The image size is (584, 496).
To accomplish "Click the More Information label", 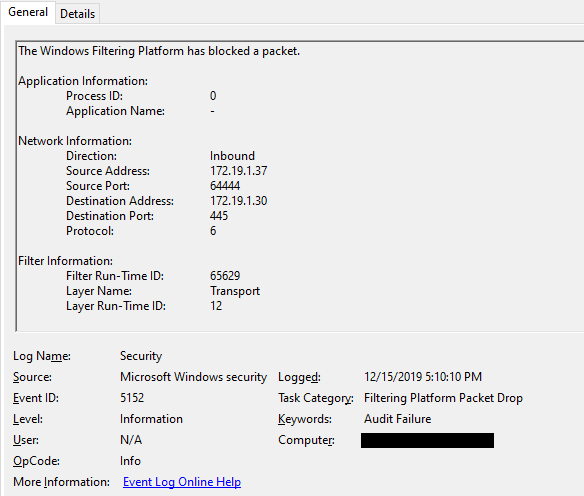I will click(61, 482).
